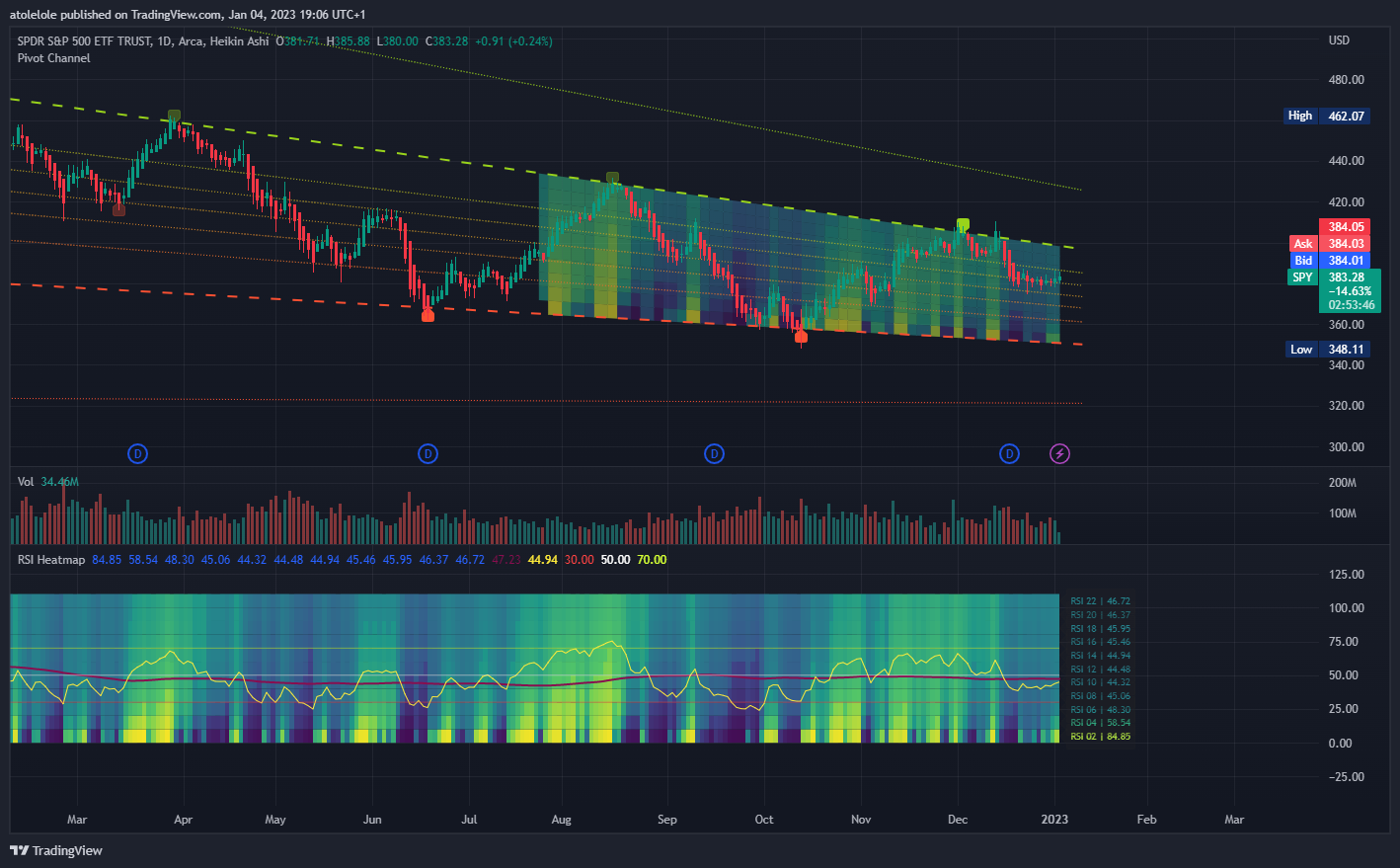Click the white 50.00 RSI level value
The height and width of the screenshot is (868, 1400).
[615, 560]
